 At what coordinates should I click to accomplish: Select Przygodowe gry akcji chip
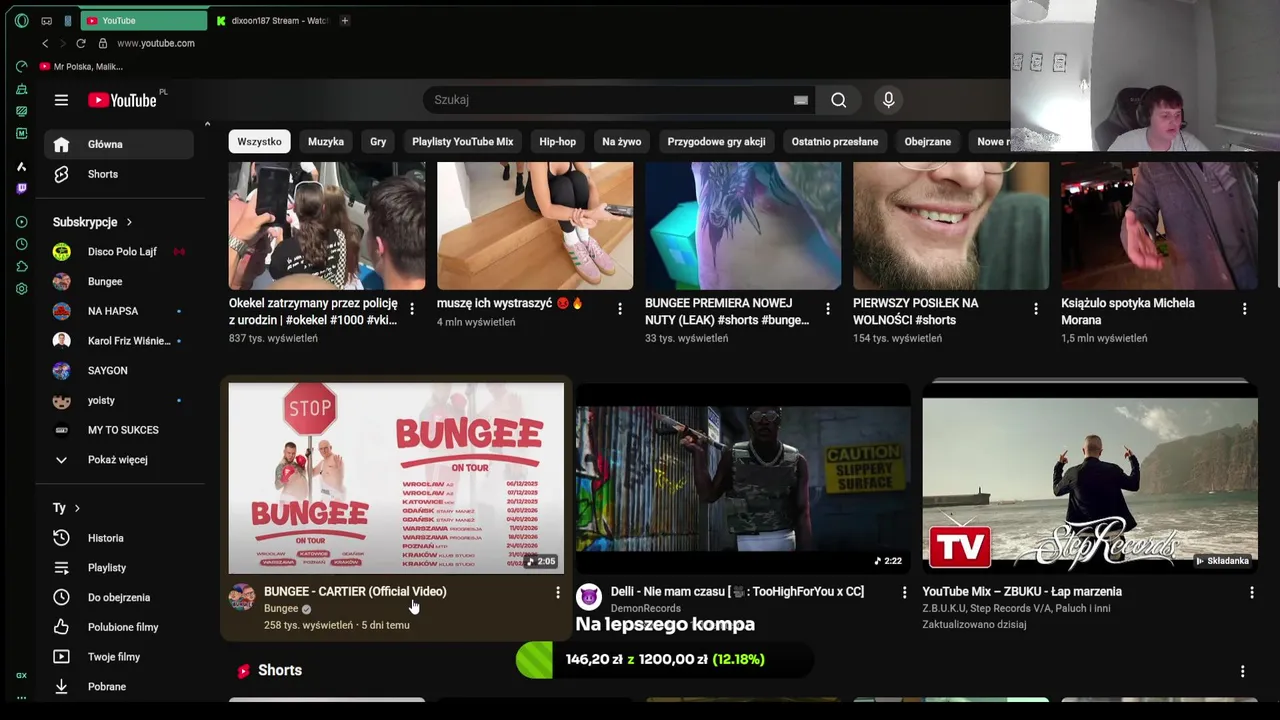(x=717, y=142)
